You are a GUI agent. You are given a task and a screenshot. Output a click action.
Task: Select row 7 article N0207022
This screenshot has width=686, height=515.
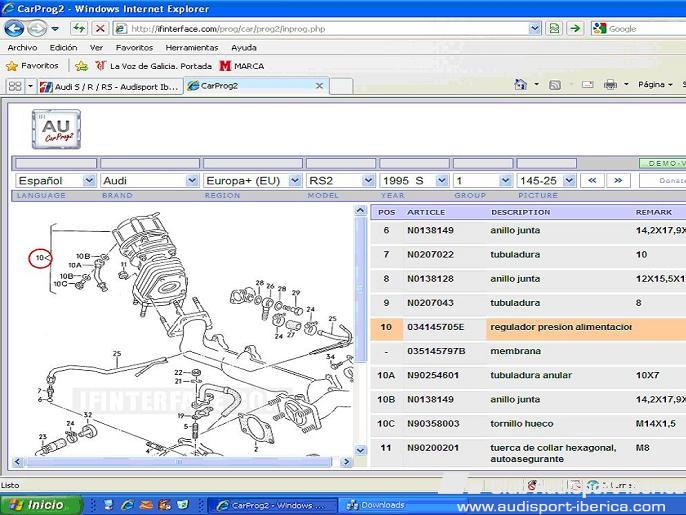[x=528, y=255]
